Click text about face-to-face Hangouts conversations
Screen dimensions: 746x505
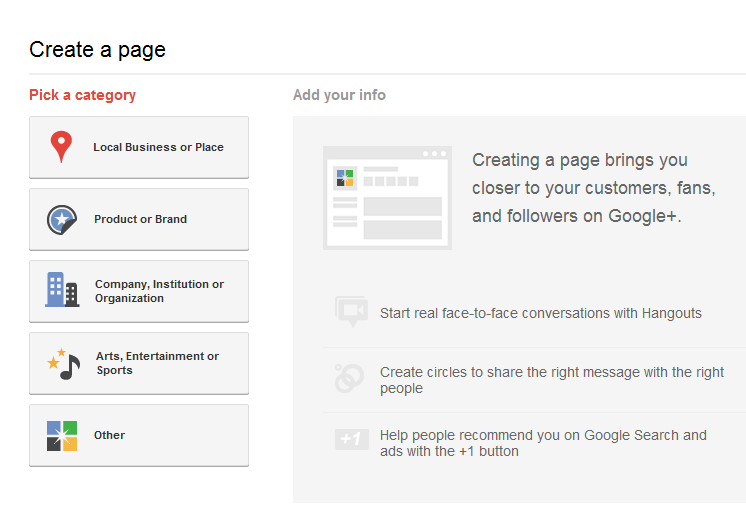(540, 313)
